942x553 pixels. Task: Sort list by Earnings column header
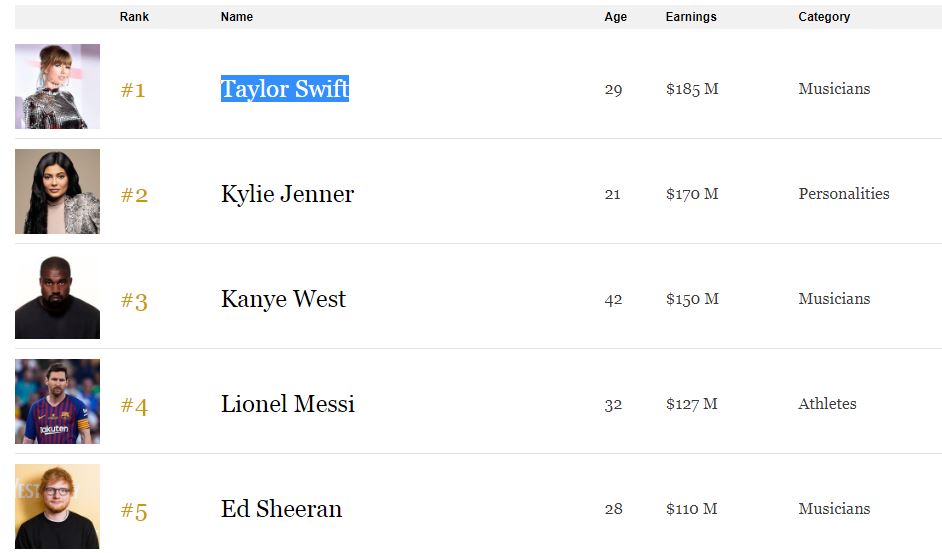[x=691, y=17]
